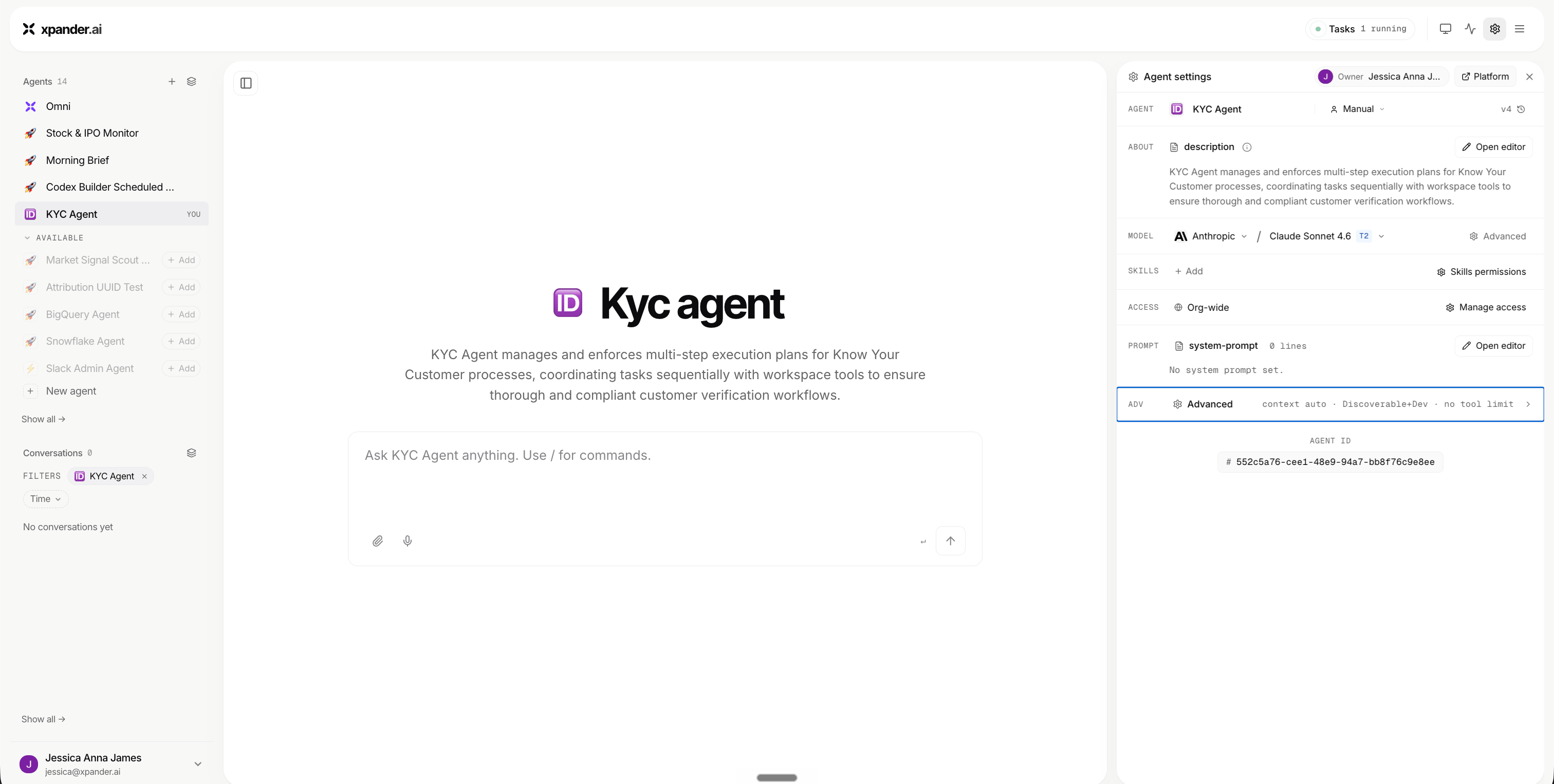Click the enter key hint icon

(923, 542)
